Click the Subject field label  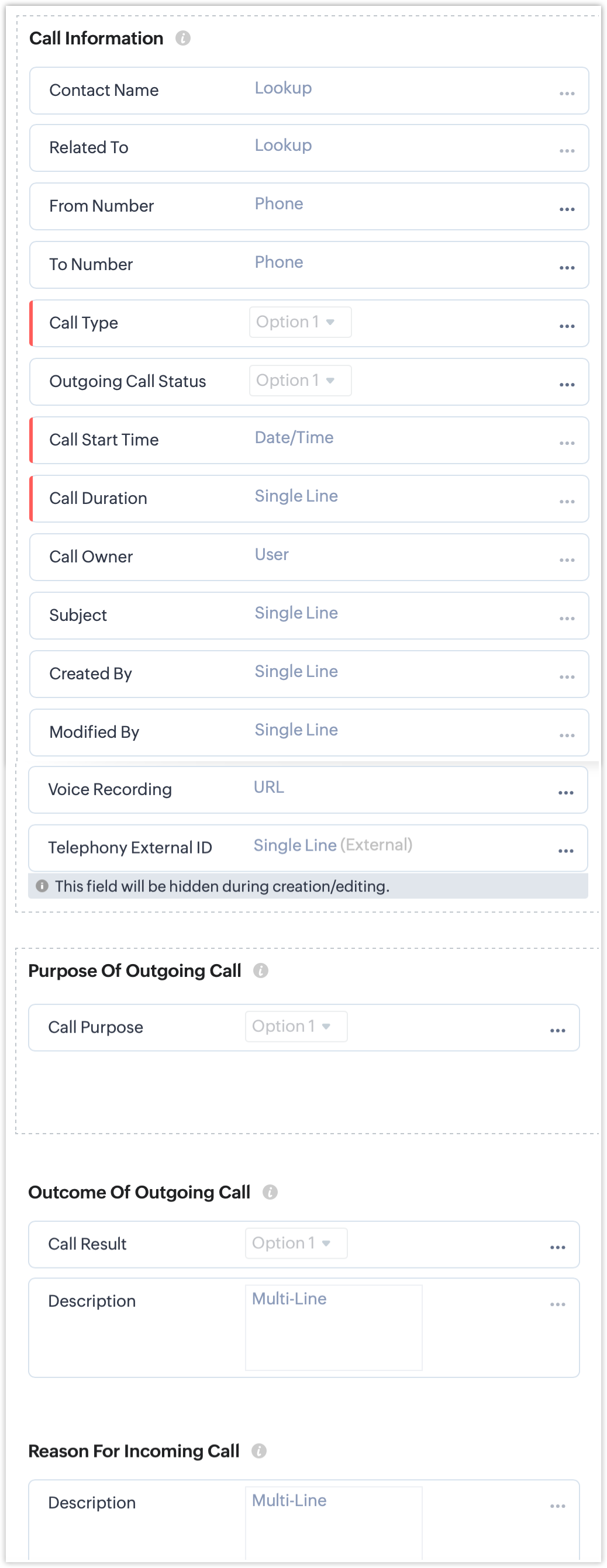point(78,616)
